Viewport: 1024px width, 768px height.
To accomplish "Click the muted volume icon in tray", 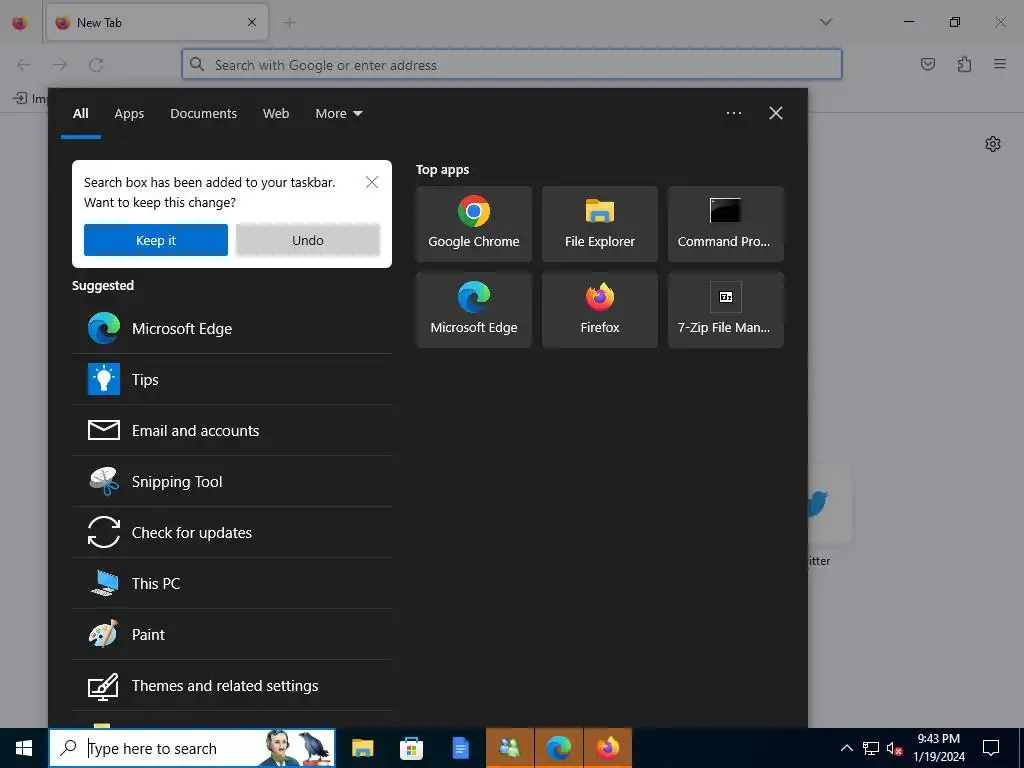I will click(x=894, y=748).
